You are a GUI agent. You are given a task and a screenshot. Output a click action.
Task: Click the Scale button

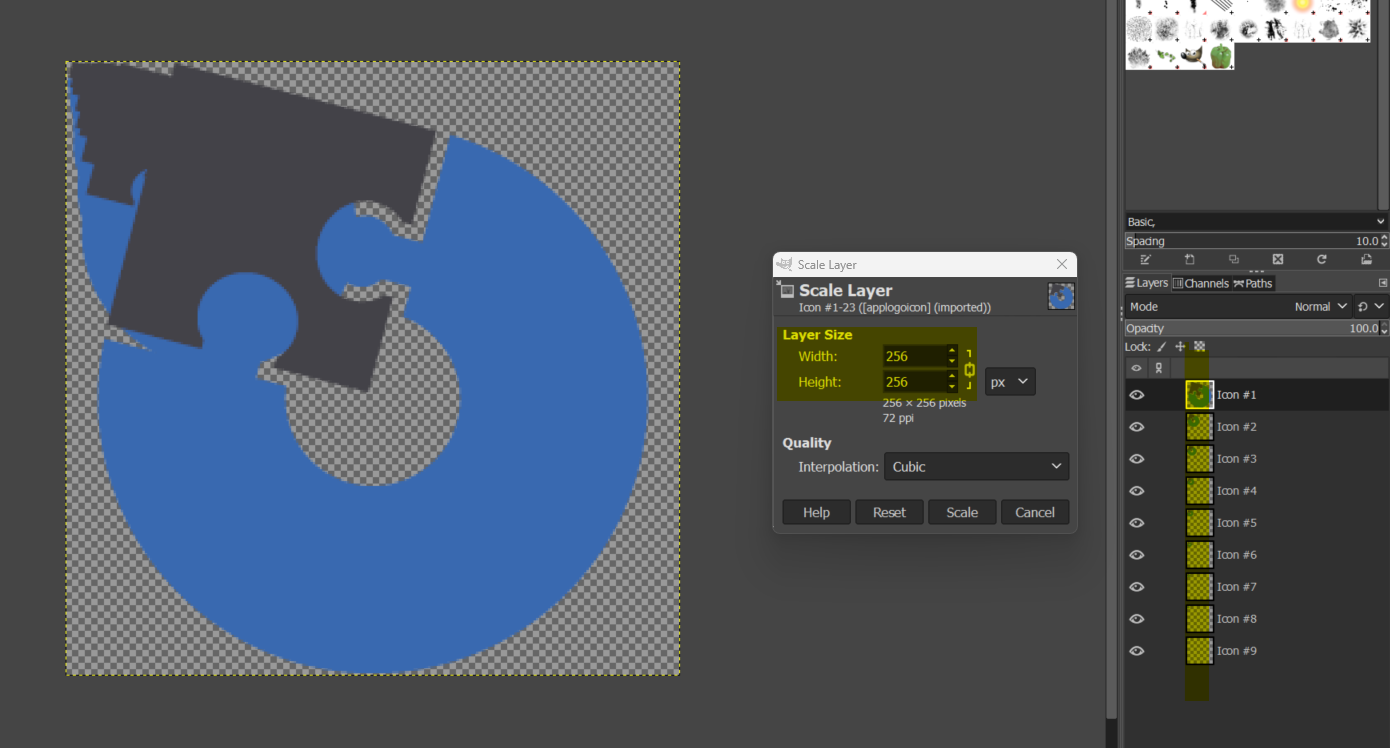tap(962, 512)
